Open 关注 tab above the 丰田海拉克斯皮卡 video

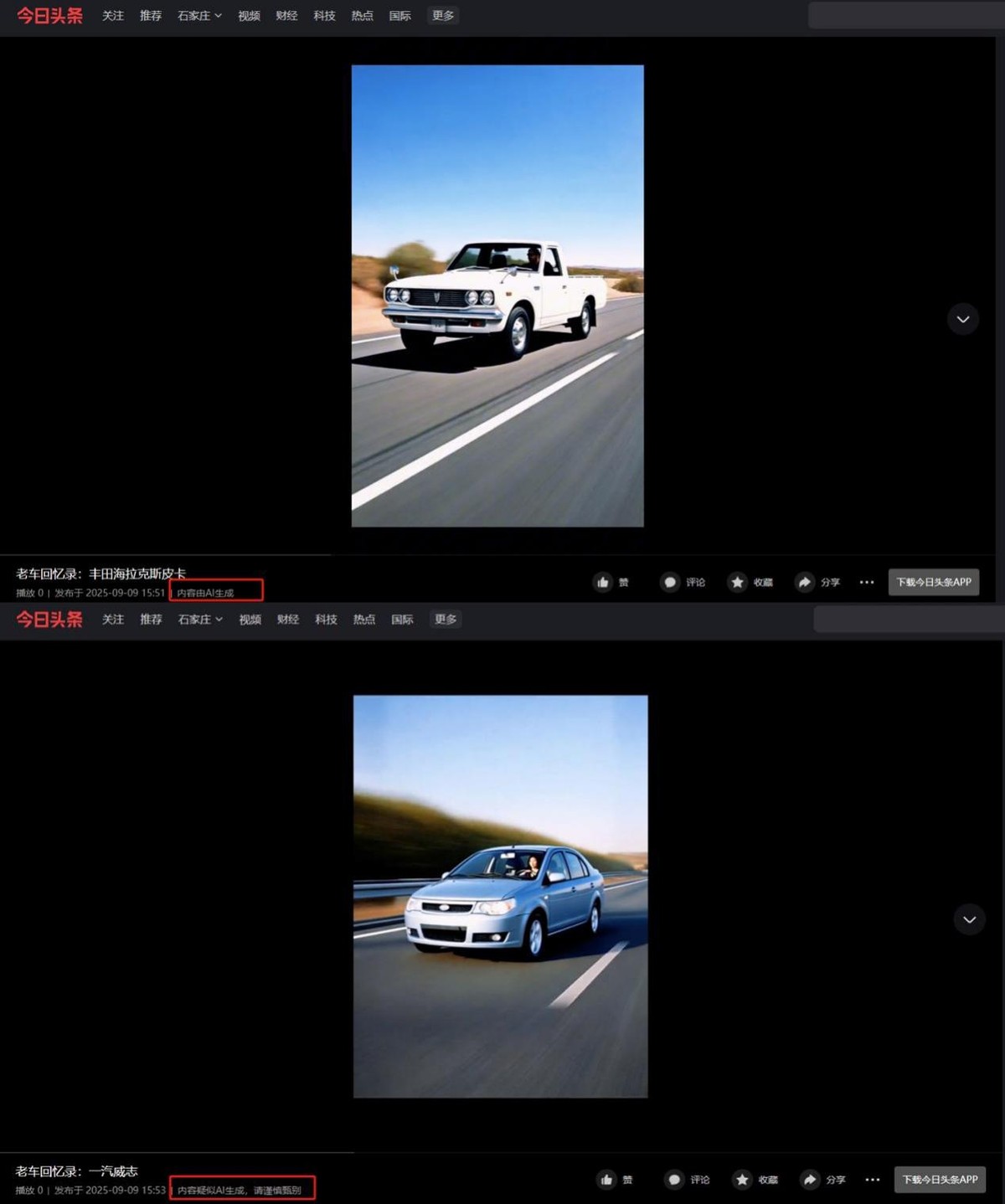[113, 16]
